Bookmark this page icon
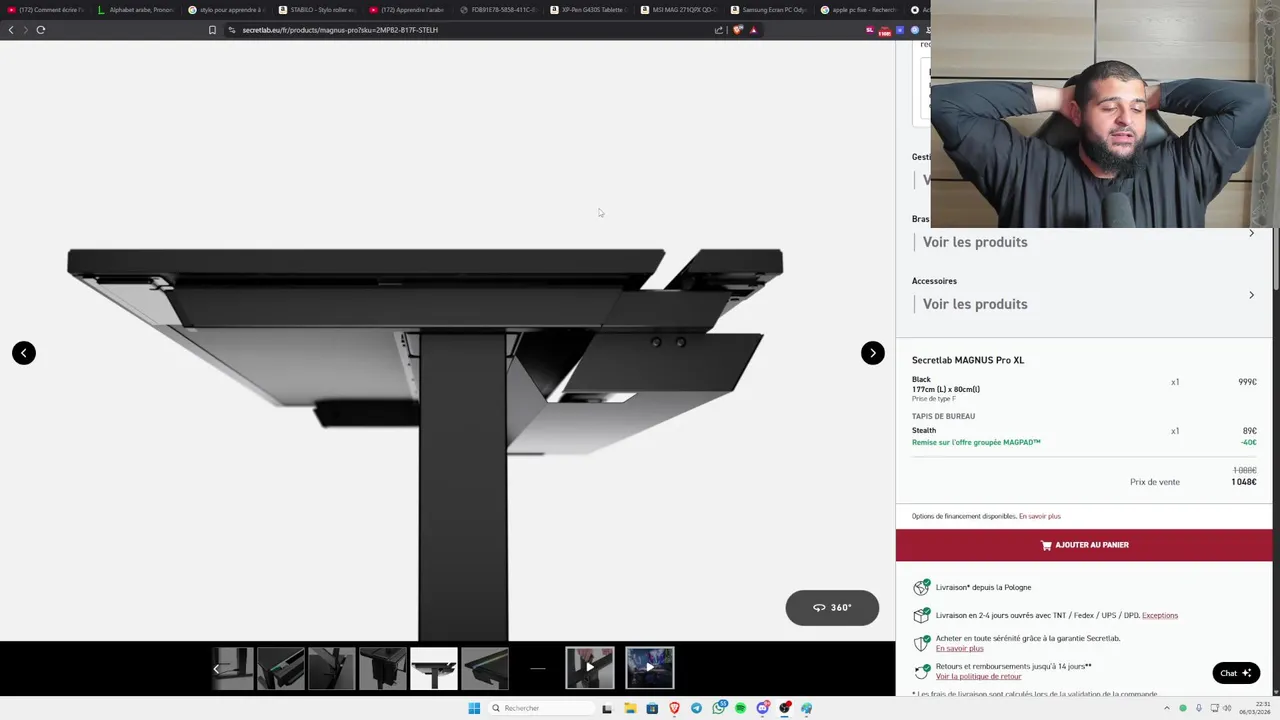This screenshot has height=720, width=1280. tap(212, 30)
